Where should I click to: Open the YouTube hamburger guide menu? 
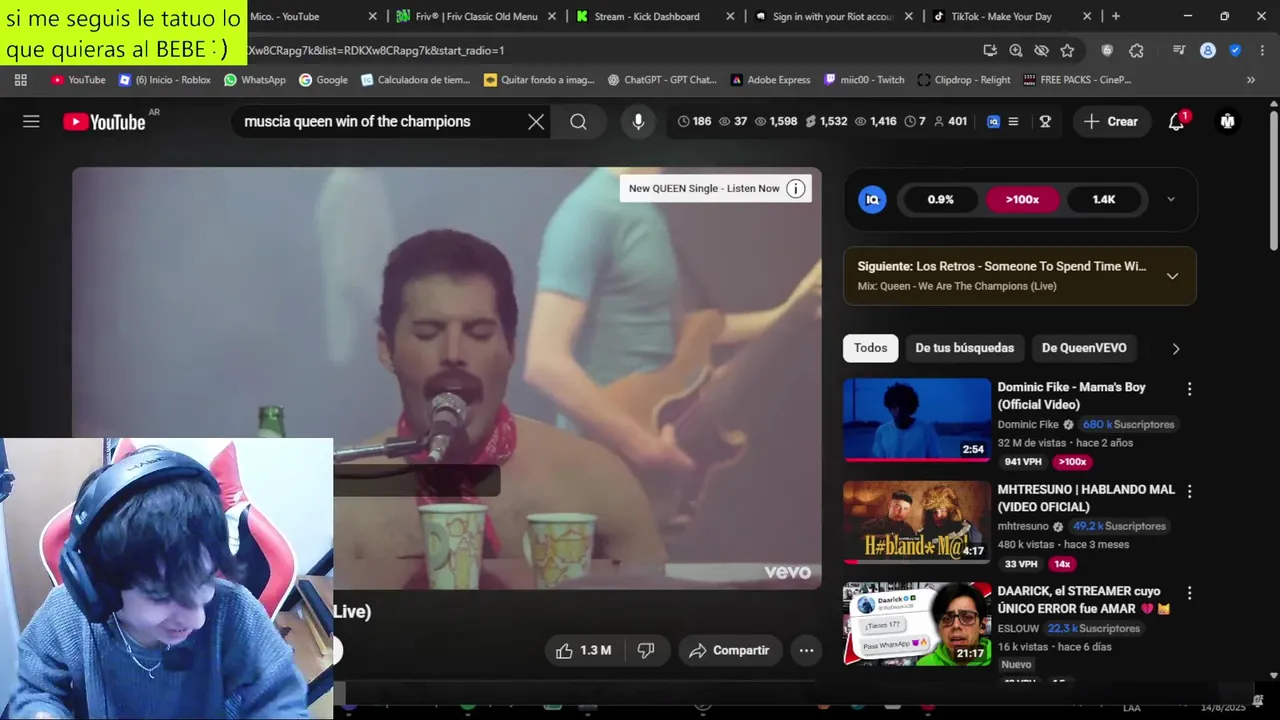coord(31,121)
